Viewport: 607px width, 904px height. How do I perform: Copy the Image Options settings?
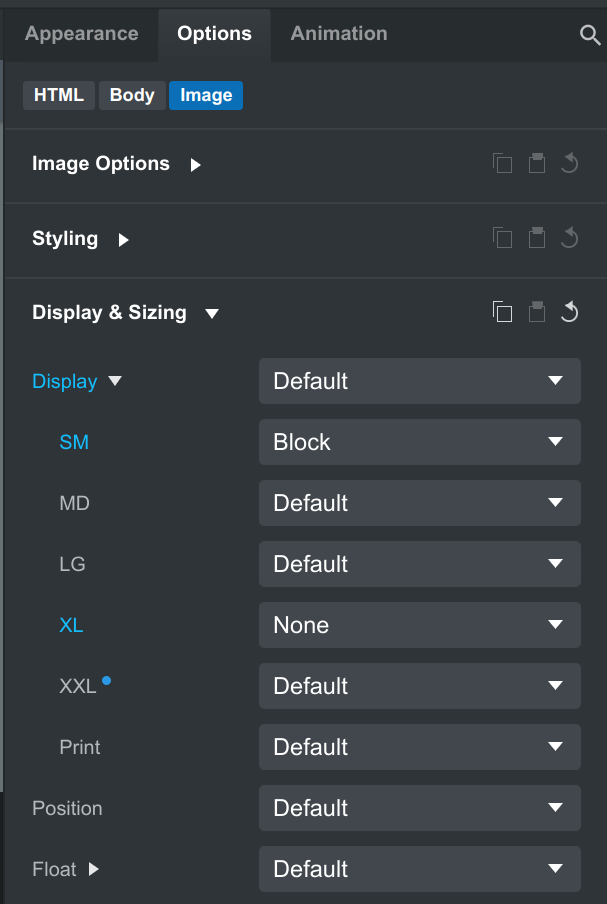point(503,163)
